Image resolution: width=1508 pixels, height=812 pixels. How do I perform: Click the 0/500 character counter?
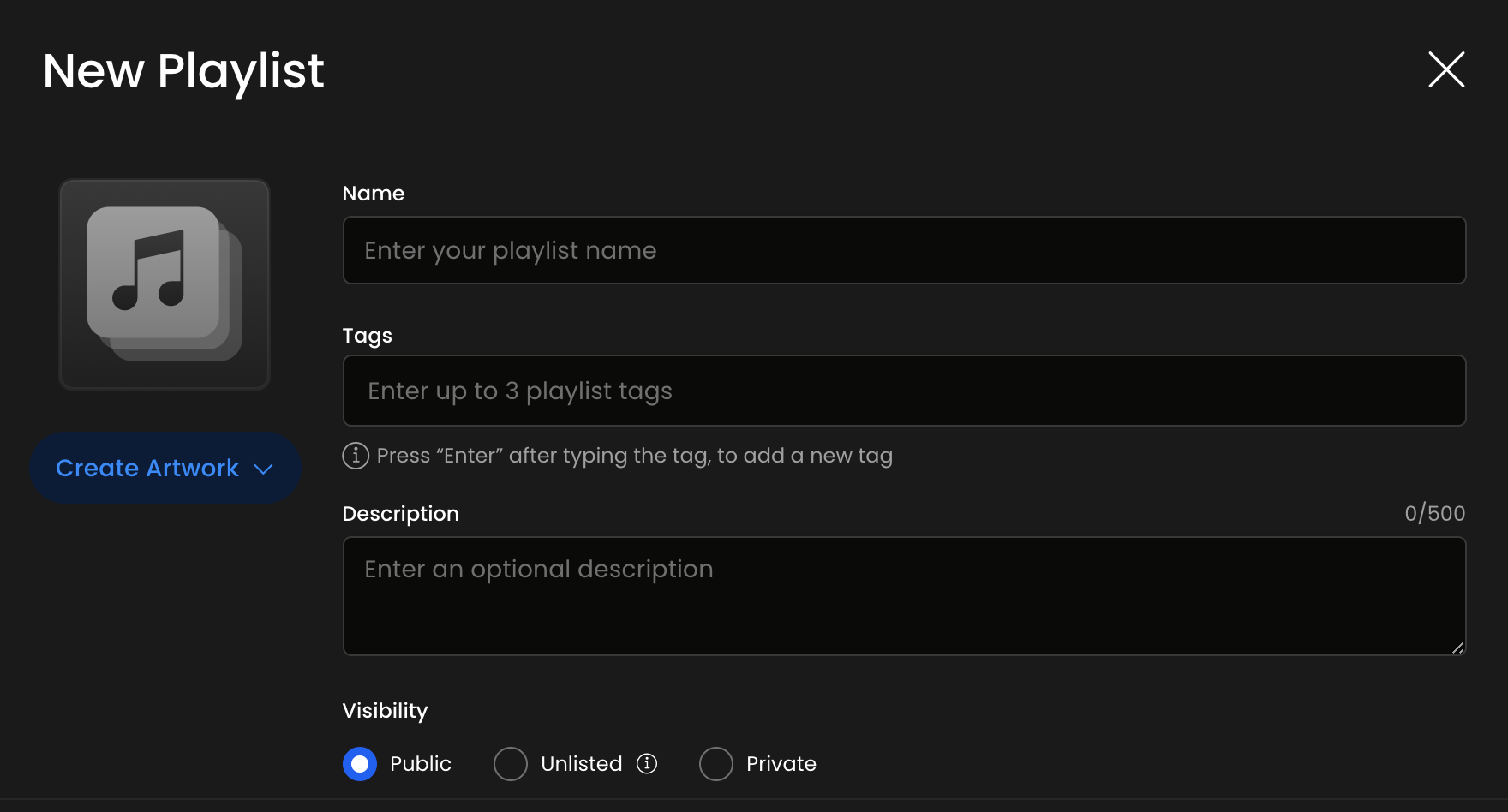(x=1434, y=513)
